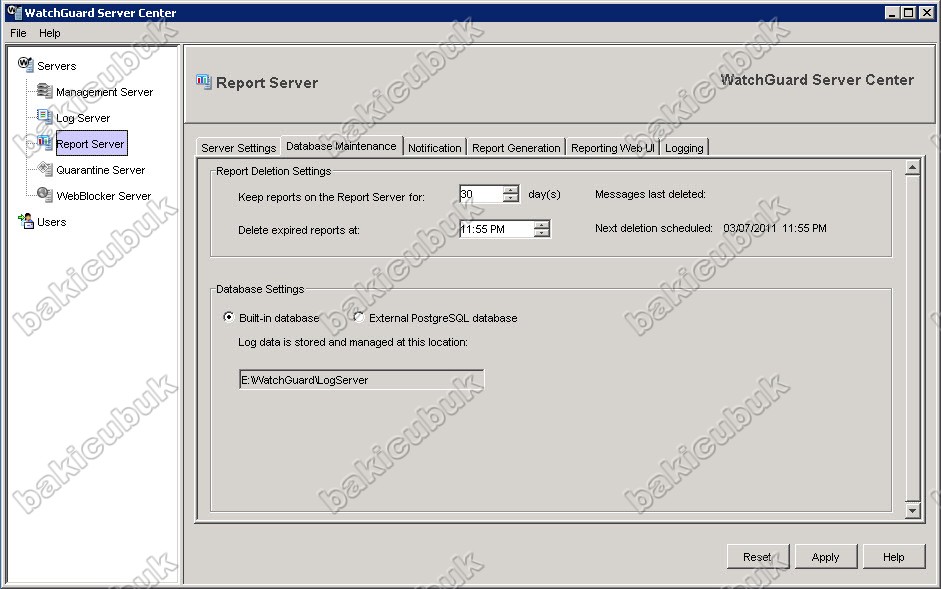Click the Reset button
The height and width of the screenshot is (589, 941).
tap(757, 557)
